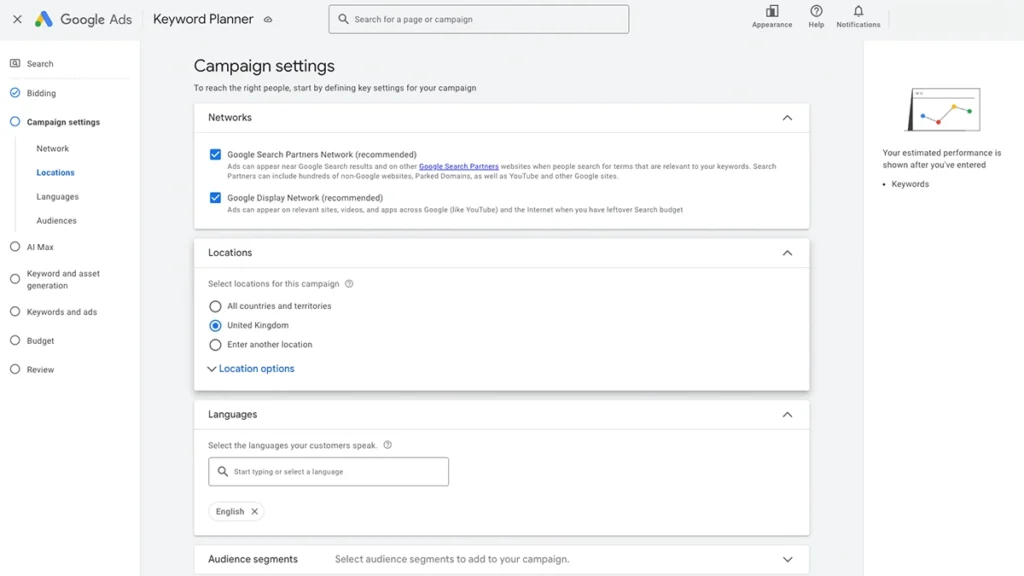Click the Campaign settings step circle icon
Image resolution: width=1024 pixels, height=576 pixels.
point(15,121)
